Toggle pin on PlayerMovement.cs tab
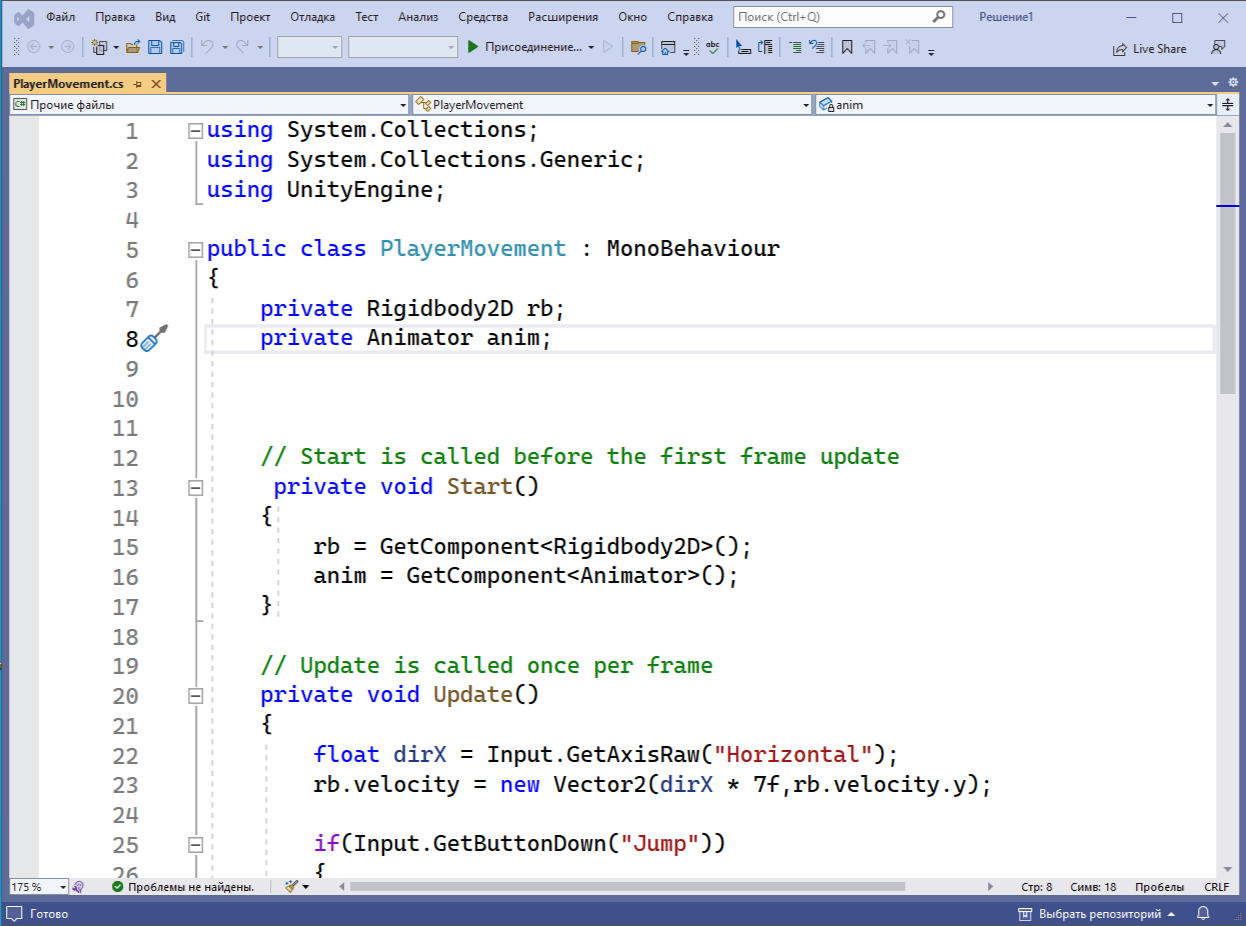 138,84
